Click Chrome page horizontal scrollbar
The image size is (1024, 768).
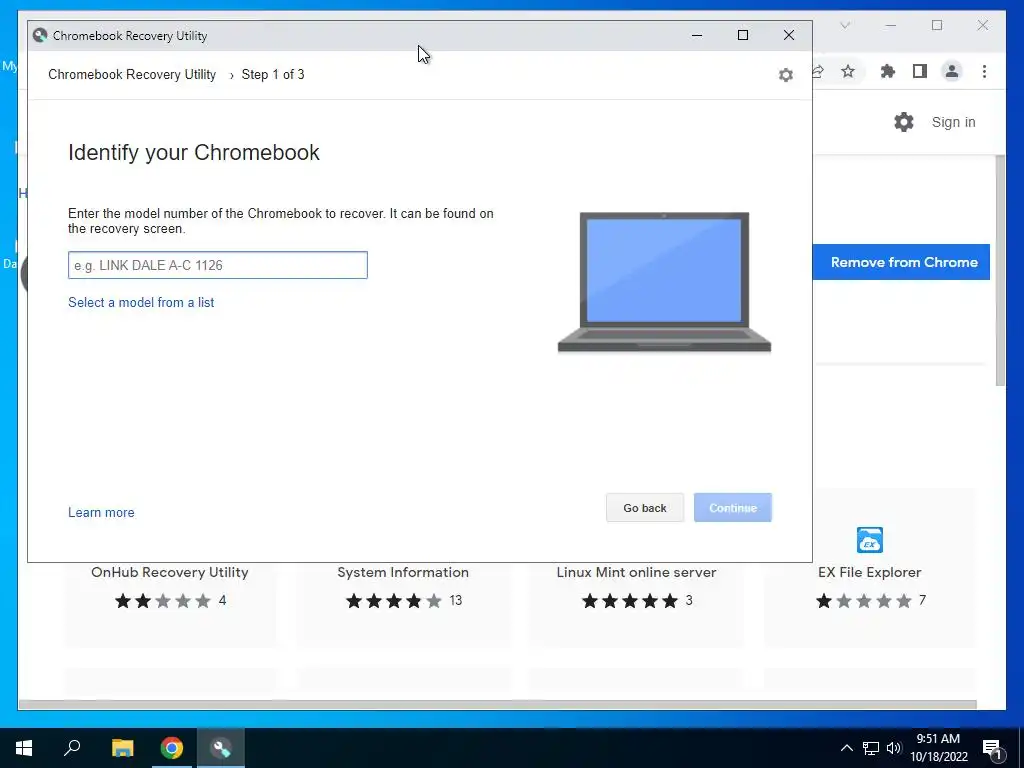498,705
